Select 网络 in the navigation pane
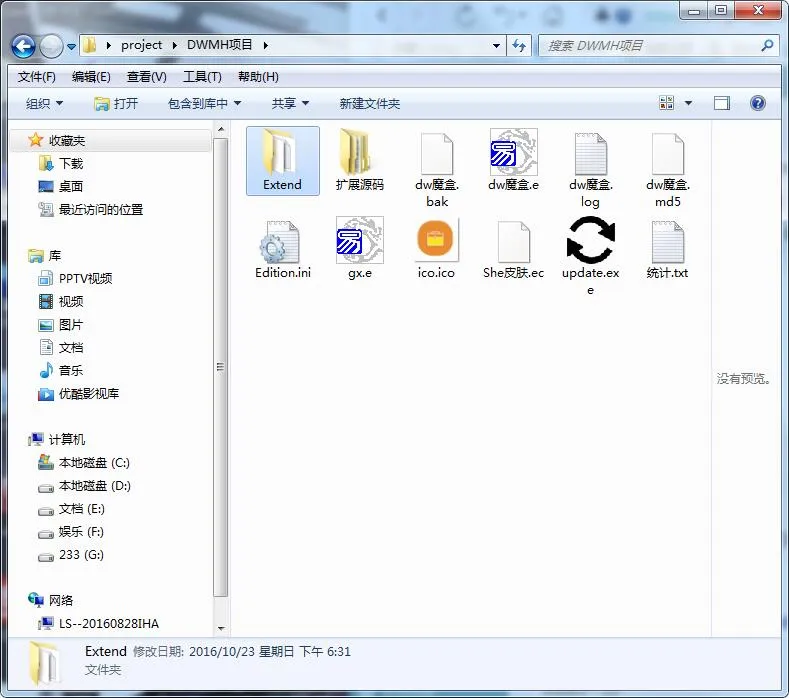 click(51, 600)
